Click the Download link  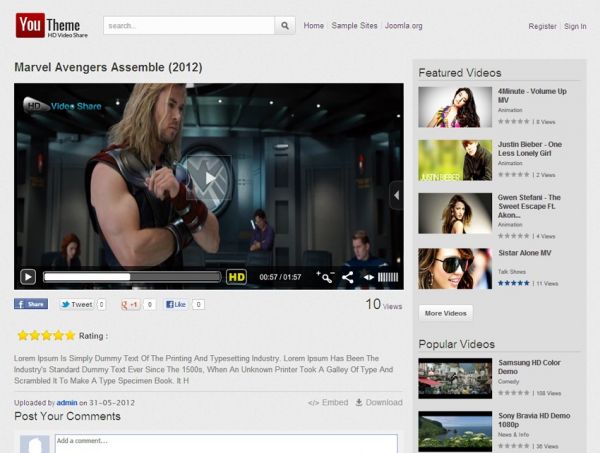click(379, 402)
